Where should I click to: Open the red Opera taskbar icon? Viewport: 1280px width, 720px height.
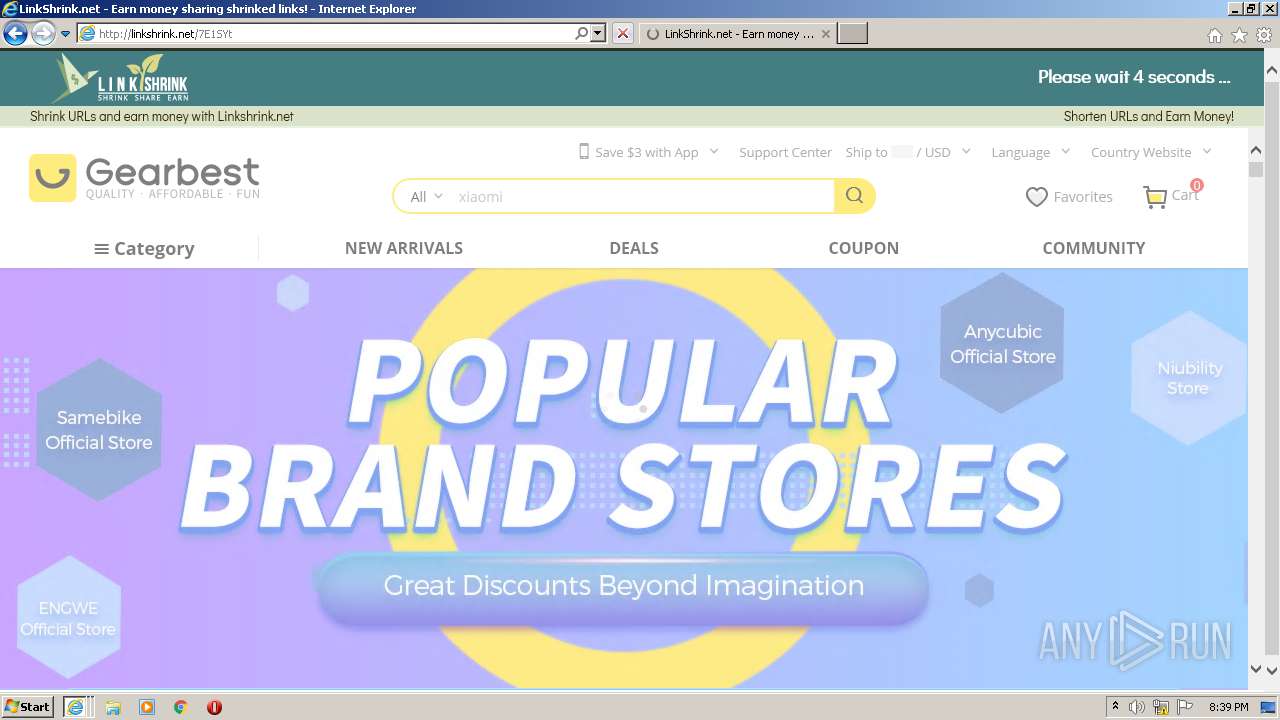pos(214,707)
